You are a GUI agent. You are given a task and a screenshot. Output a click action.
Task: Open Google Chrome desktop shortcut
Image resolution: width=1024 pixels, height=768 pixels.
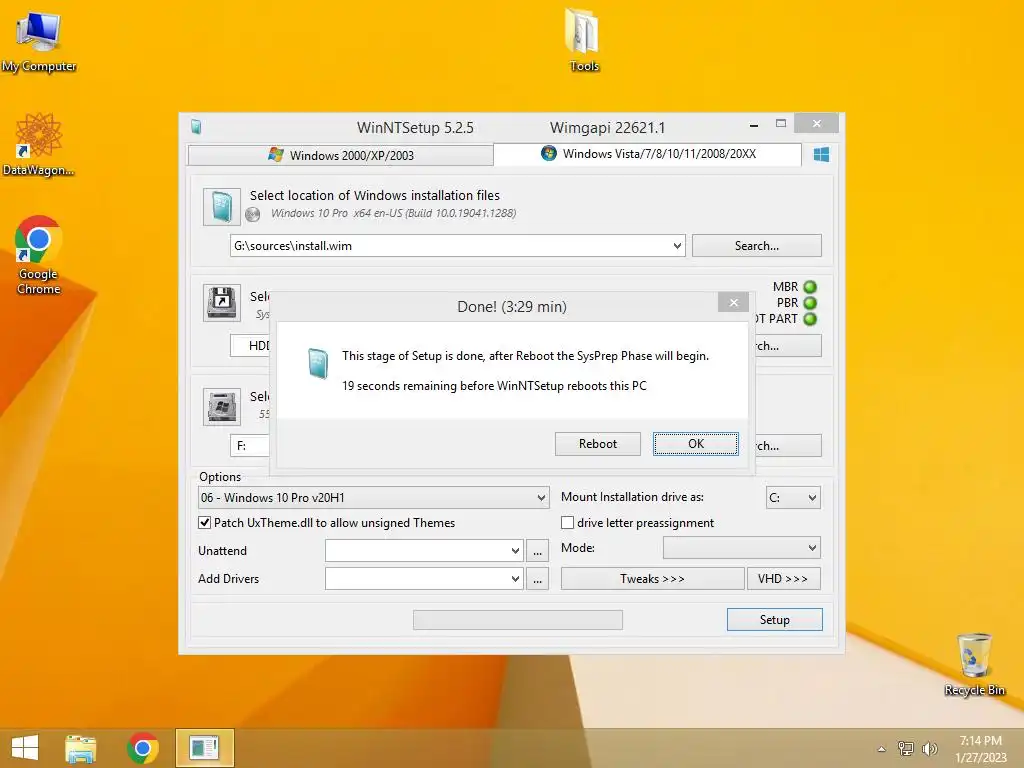click(x=39, y=255)
